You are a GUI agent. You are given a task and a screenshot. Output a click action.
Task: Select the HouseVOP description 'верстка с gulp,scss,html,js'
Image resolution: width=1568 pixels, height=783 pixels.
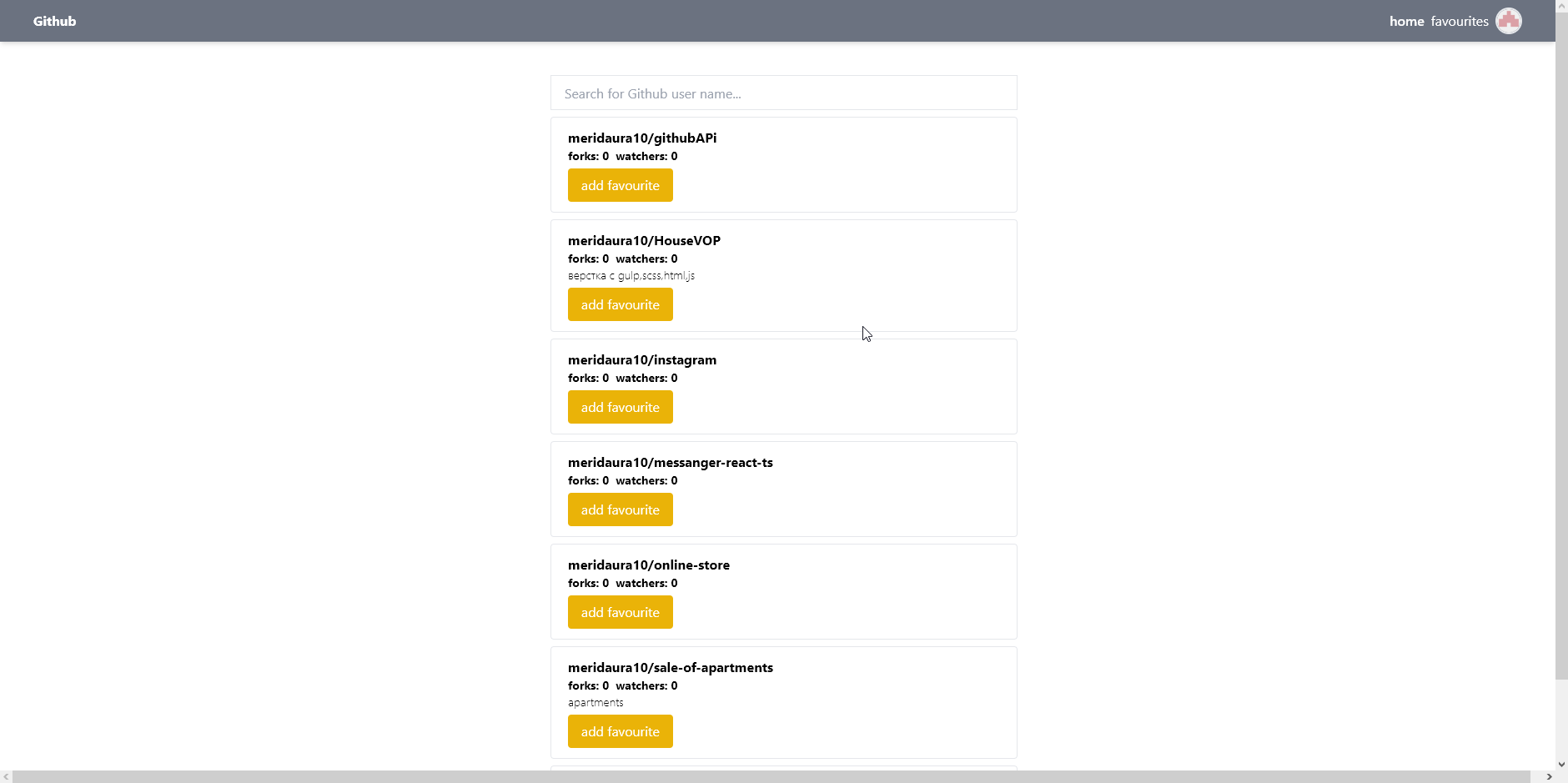631,275
